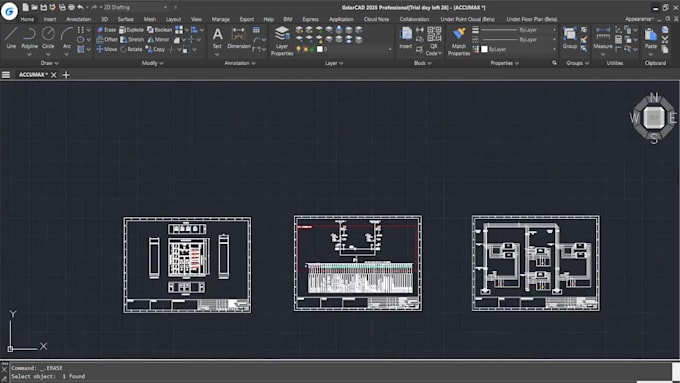The image size is (680, 383).
Task: Click the Undo arrow icon
Action: [80, 7]
